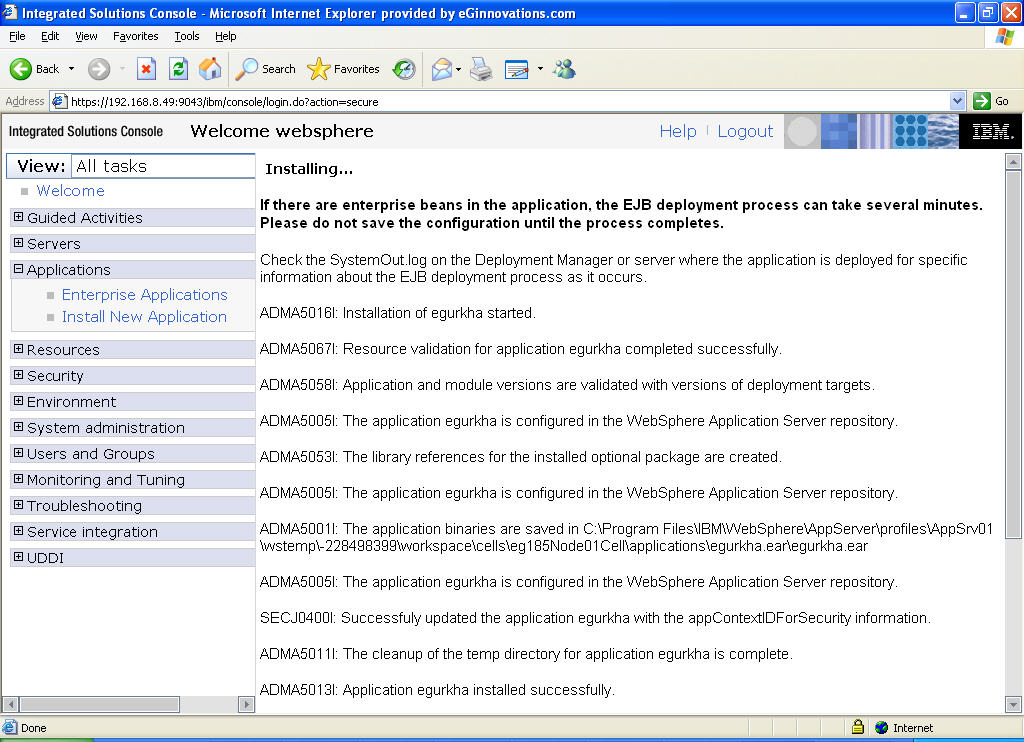This screenshot has height=742, width=1024.
Task: Click the SSL padlock status icon
Action: click(x=858, y=727)
